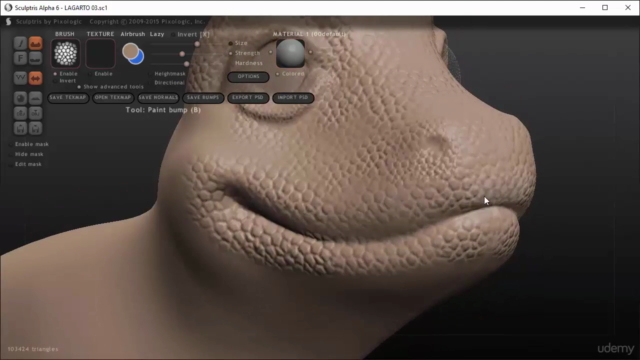Close the Sculptris window

tap(628, 8)
